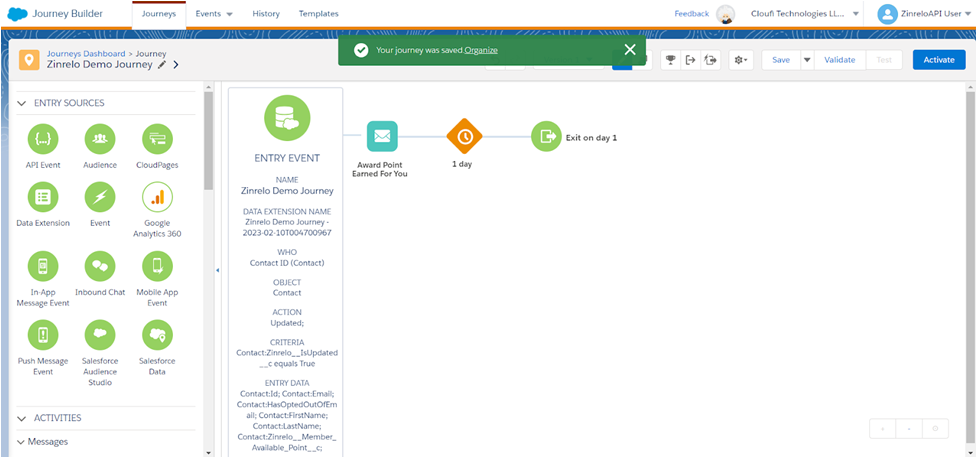
Task: Edit journey name with pencil icon
Action: (x=162, y=64)
